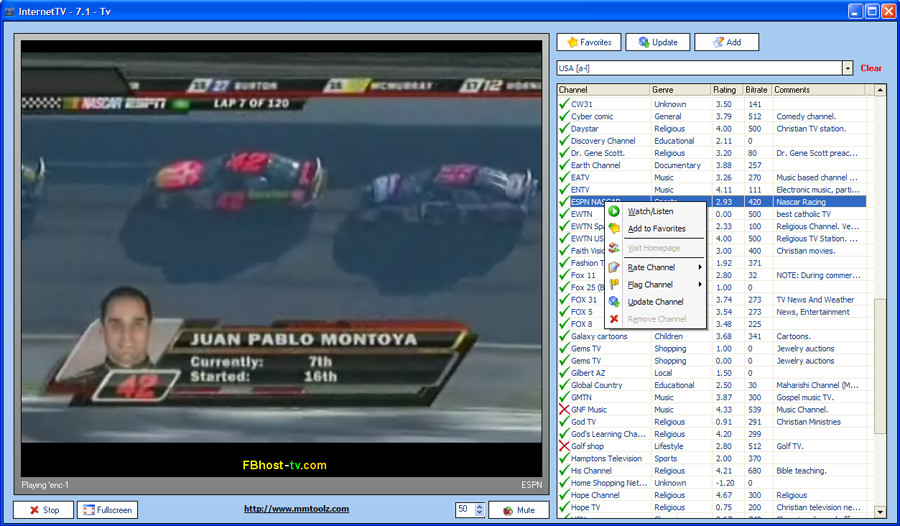Click the green checkmark next to Daystar
Image resolution: width=900 pixels, height=526 pixels.
click(564, 128)
